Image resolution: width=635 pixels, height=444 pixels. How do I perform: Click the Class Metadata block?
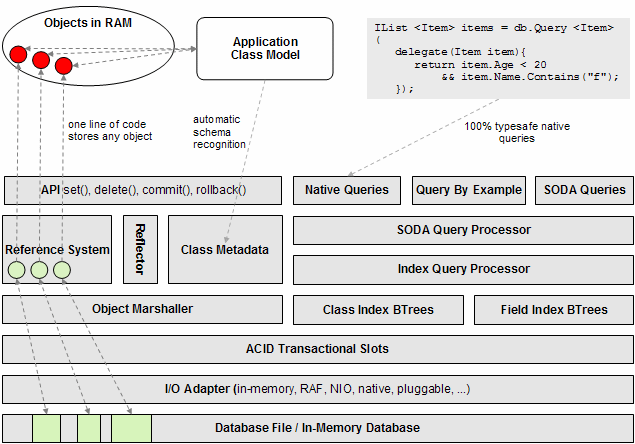[225, 249]
